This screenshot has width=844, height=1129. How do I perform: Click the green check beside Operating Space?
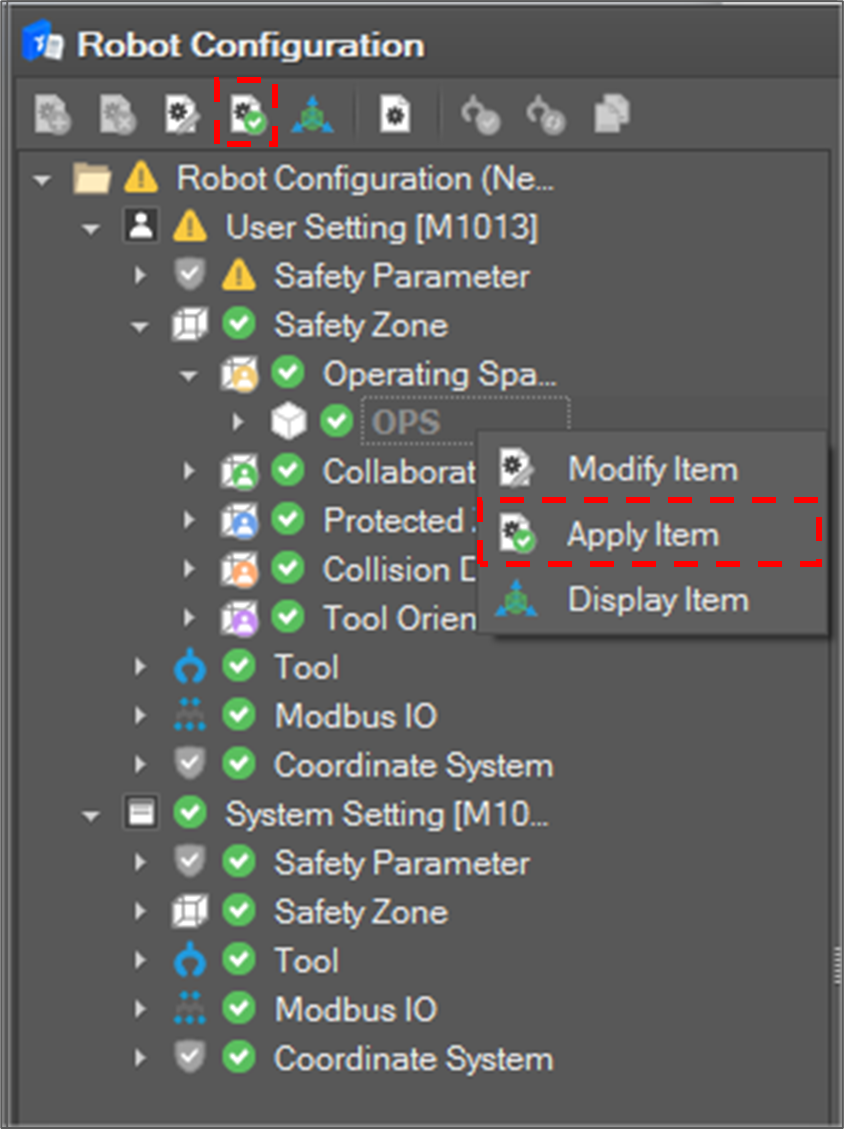(288, 373)
